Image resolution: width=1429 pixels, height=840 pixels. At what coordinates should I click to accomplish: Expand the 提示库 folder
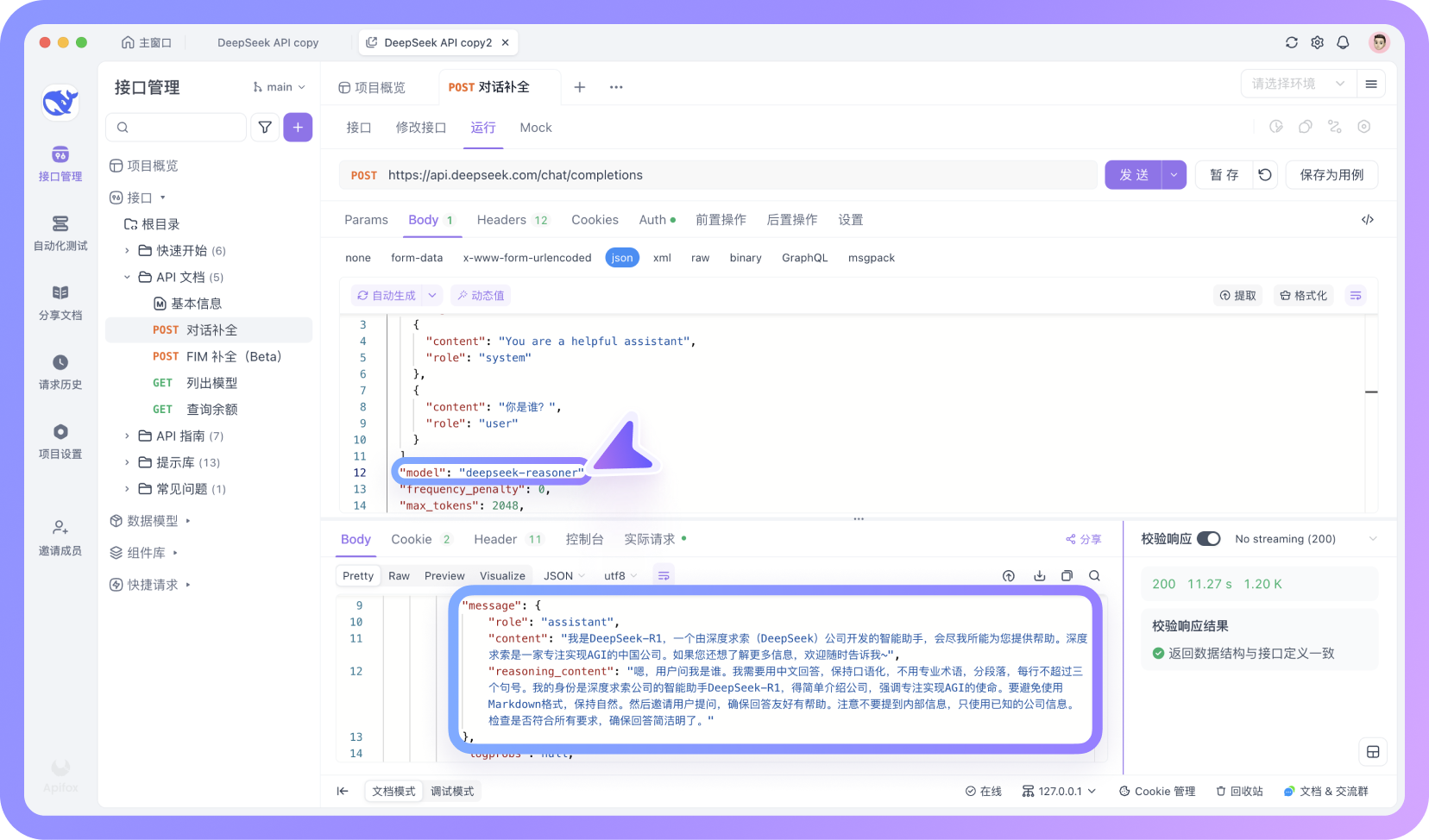point(127,463)
